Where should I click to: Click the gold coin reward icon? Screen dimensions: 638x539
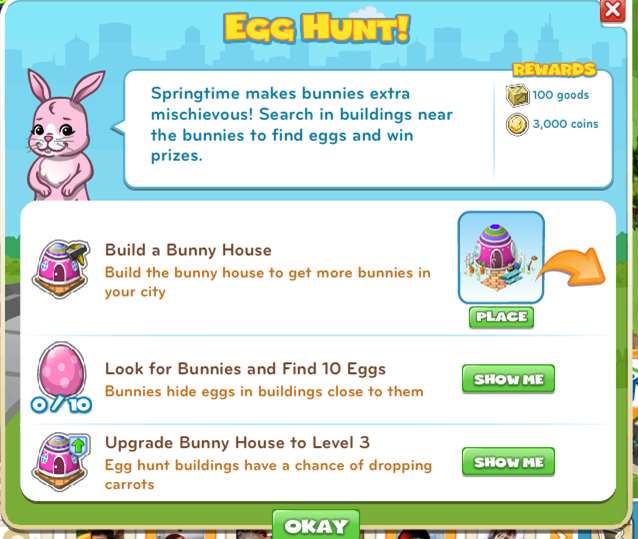click(517, 124)
